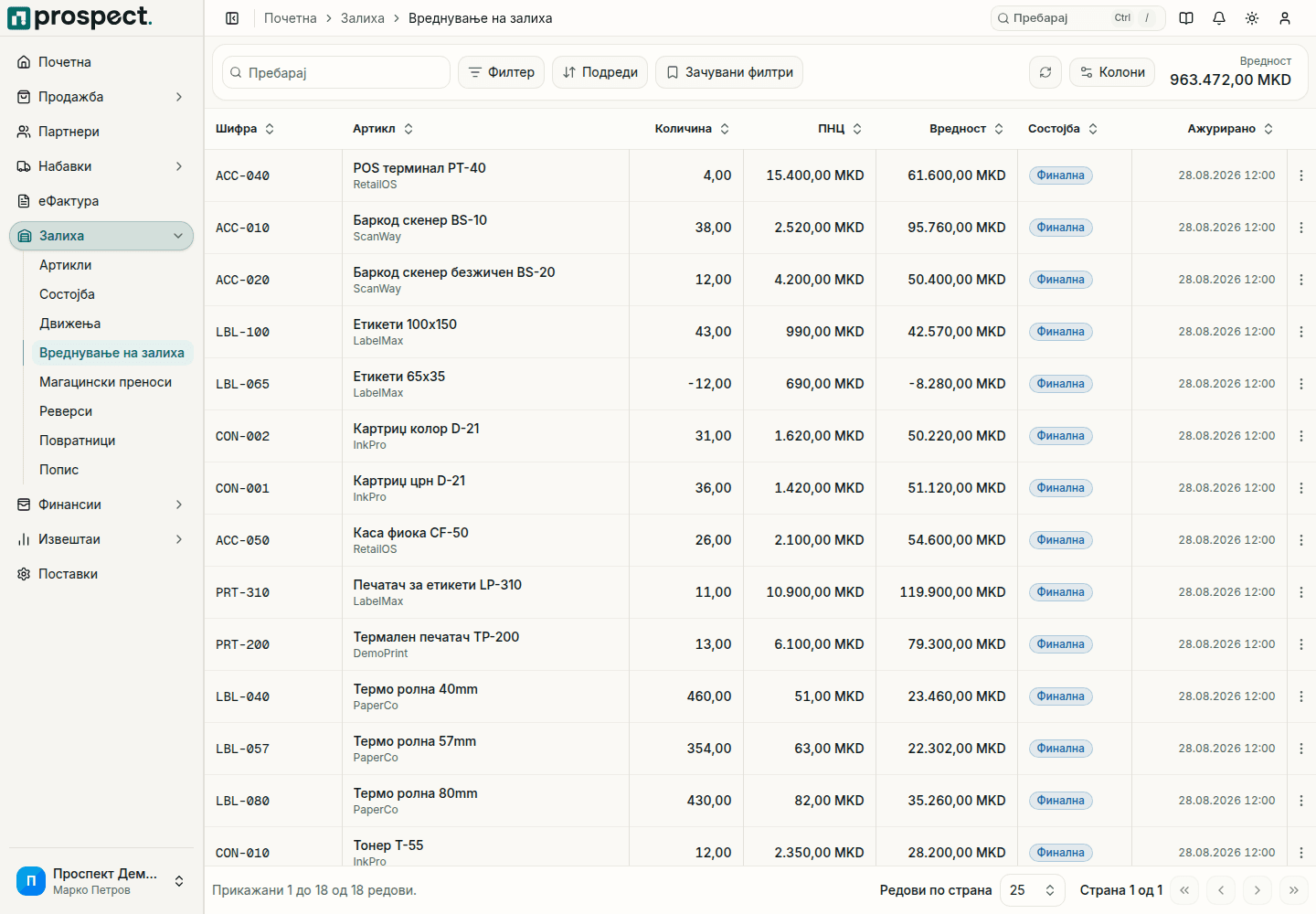
Task: Sort by the Количина column
Action: point(692,129)
